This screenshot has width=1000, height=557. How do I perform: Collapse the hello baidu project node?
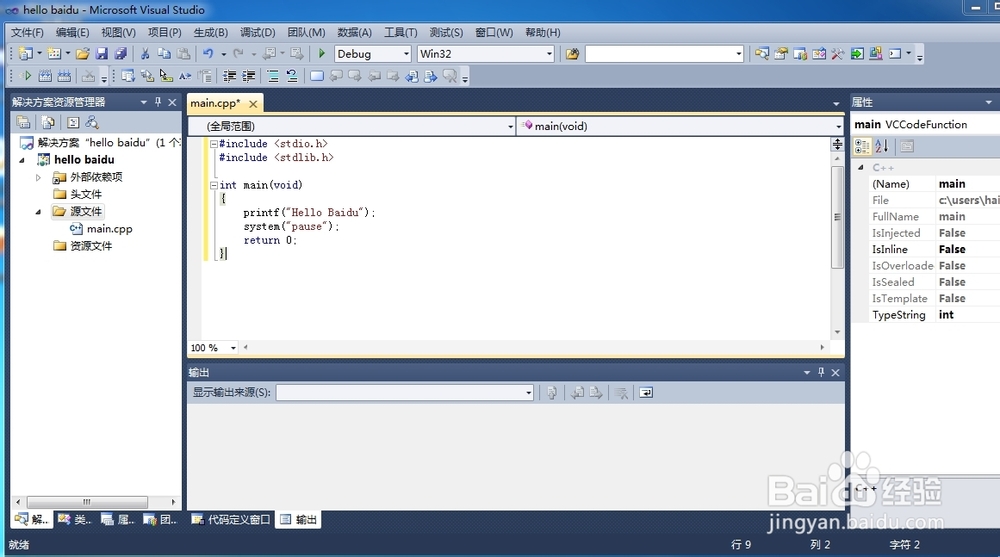(x=22, y=160)
